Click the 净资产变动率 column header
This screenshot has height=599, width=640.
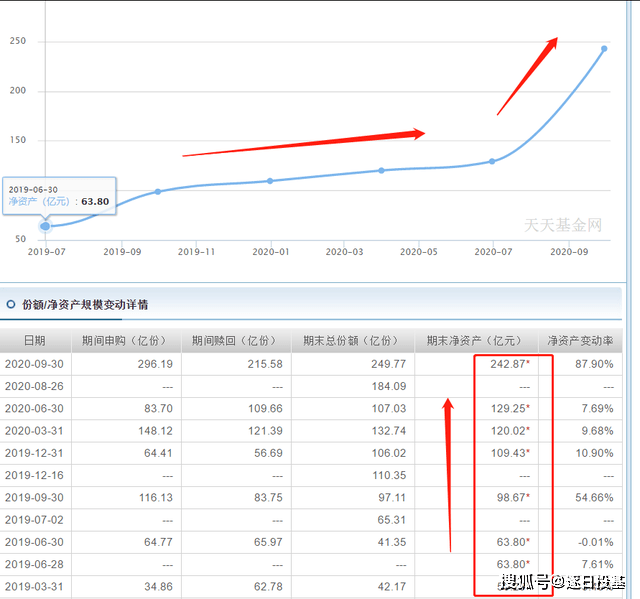click(x=580, y=341)
